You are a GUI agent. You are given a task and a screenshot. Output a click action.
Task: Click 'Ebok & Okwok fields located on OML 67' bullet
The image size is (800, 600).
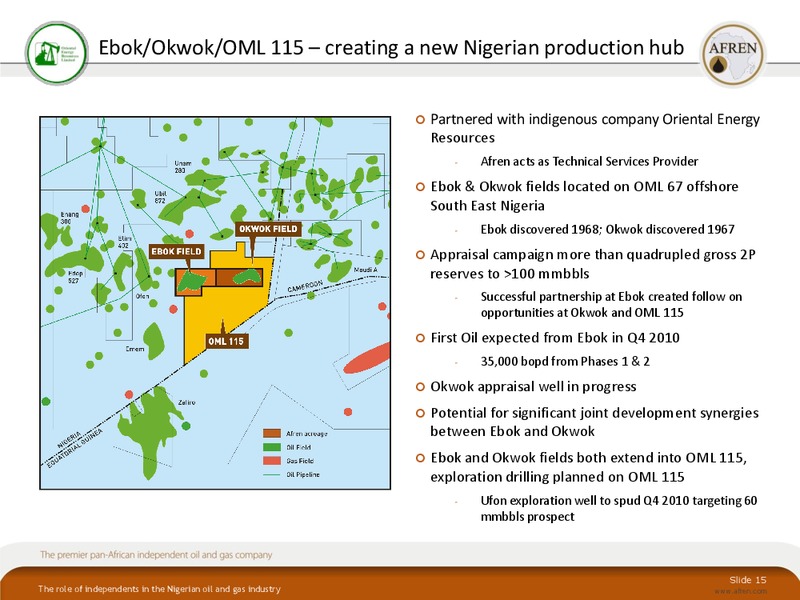584,196
